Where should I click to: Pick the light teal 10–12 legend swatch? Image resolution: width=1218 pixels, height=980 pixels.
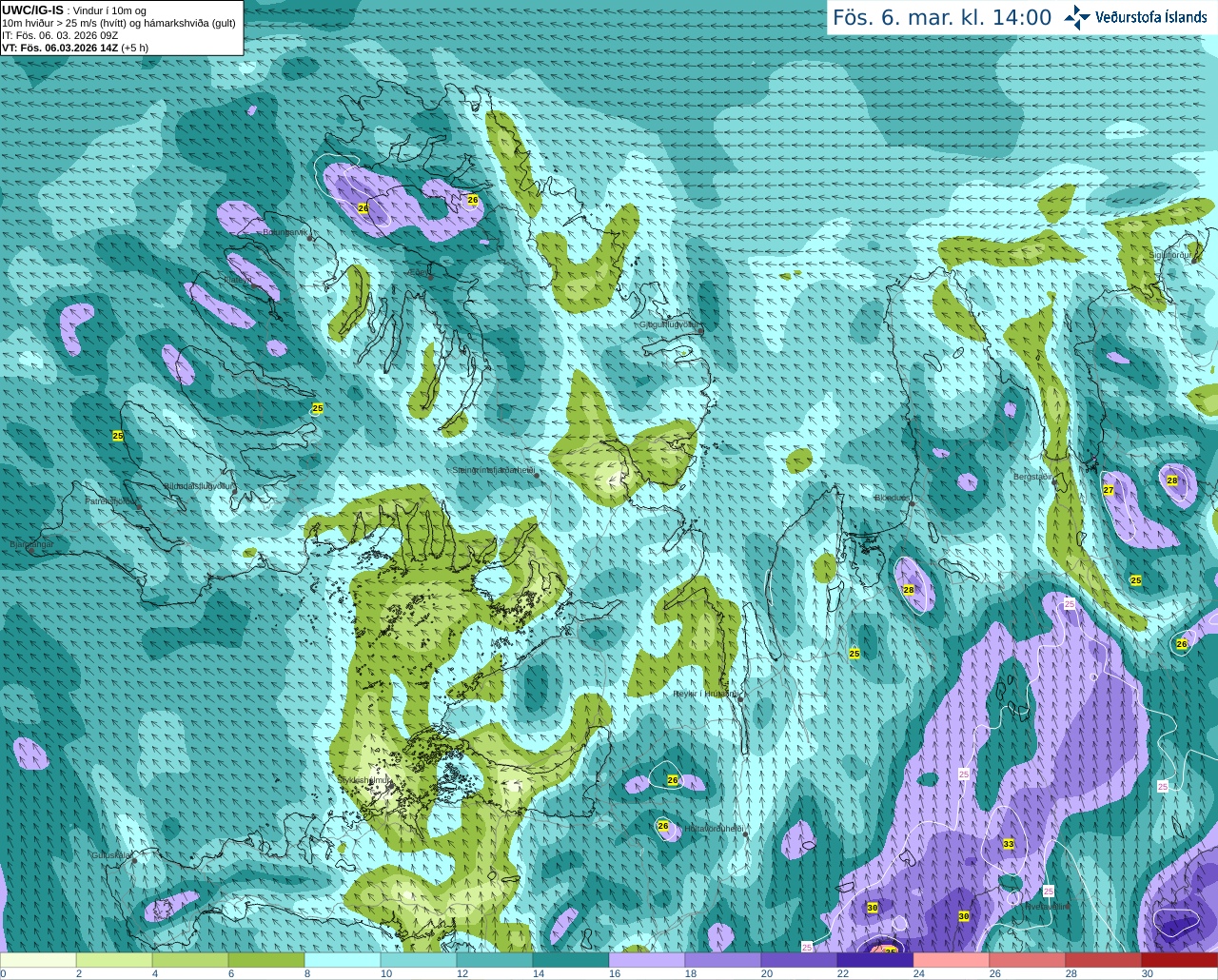coord(419,960)
